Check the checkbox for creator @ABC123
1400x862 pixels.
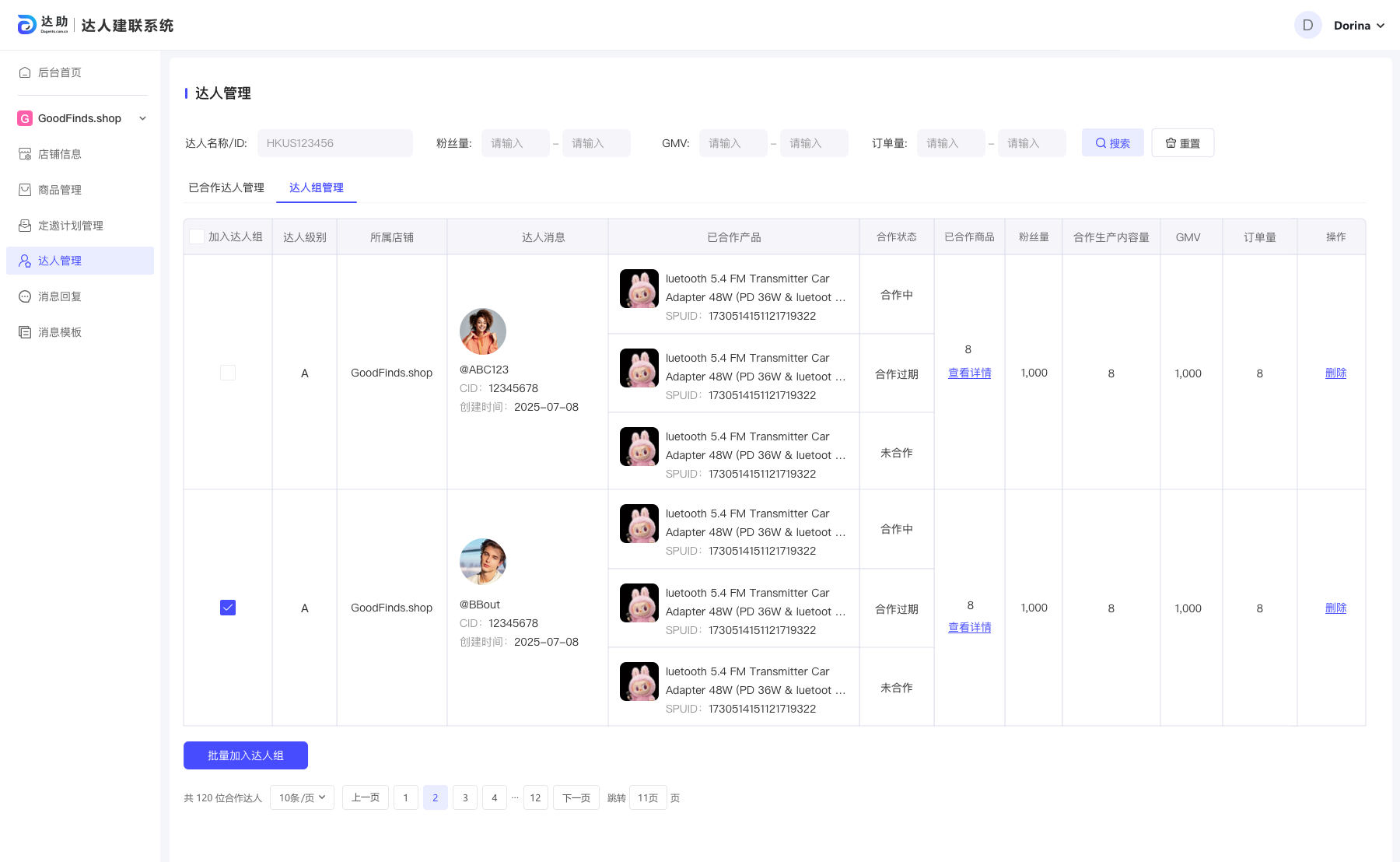tap(228, 373)
